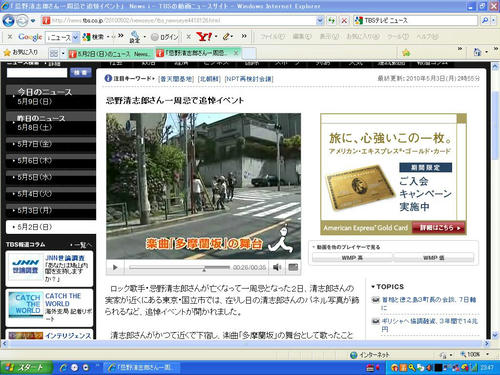
Task: Click the address bar URL field
Action: 179,21
